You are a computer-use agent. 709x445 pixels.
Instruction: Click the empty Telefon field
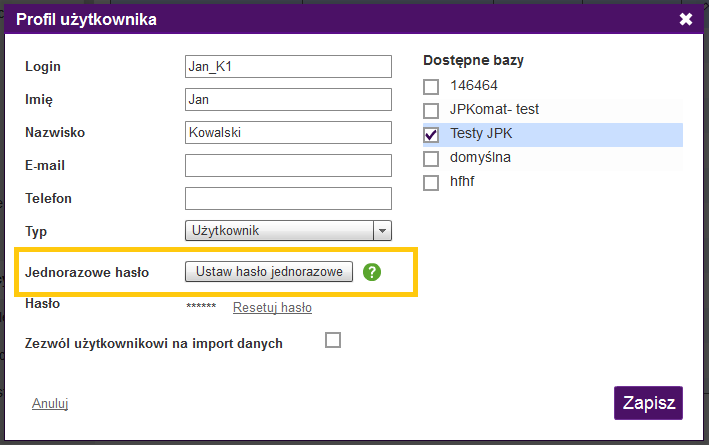(x=288, y=198)
